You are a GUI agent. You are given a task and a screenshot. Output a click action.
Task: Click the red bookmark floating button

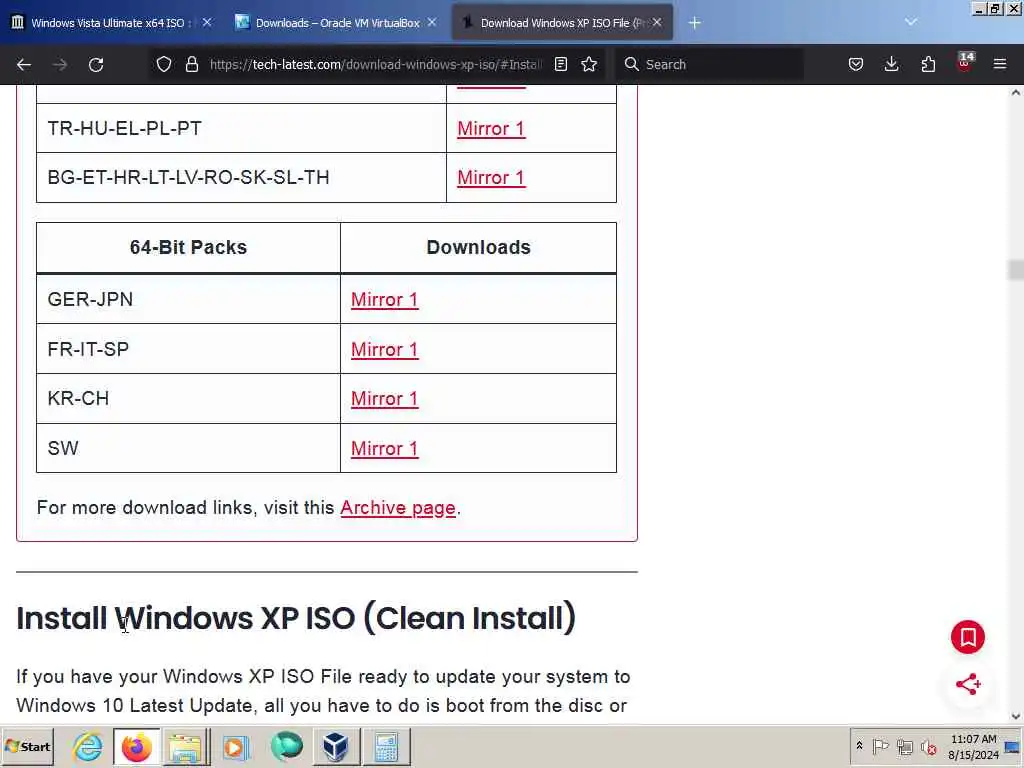point(968,637)
